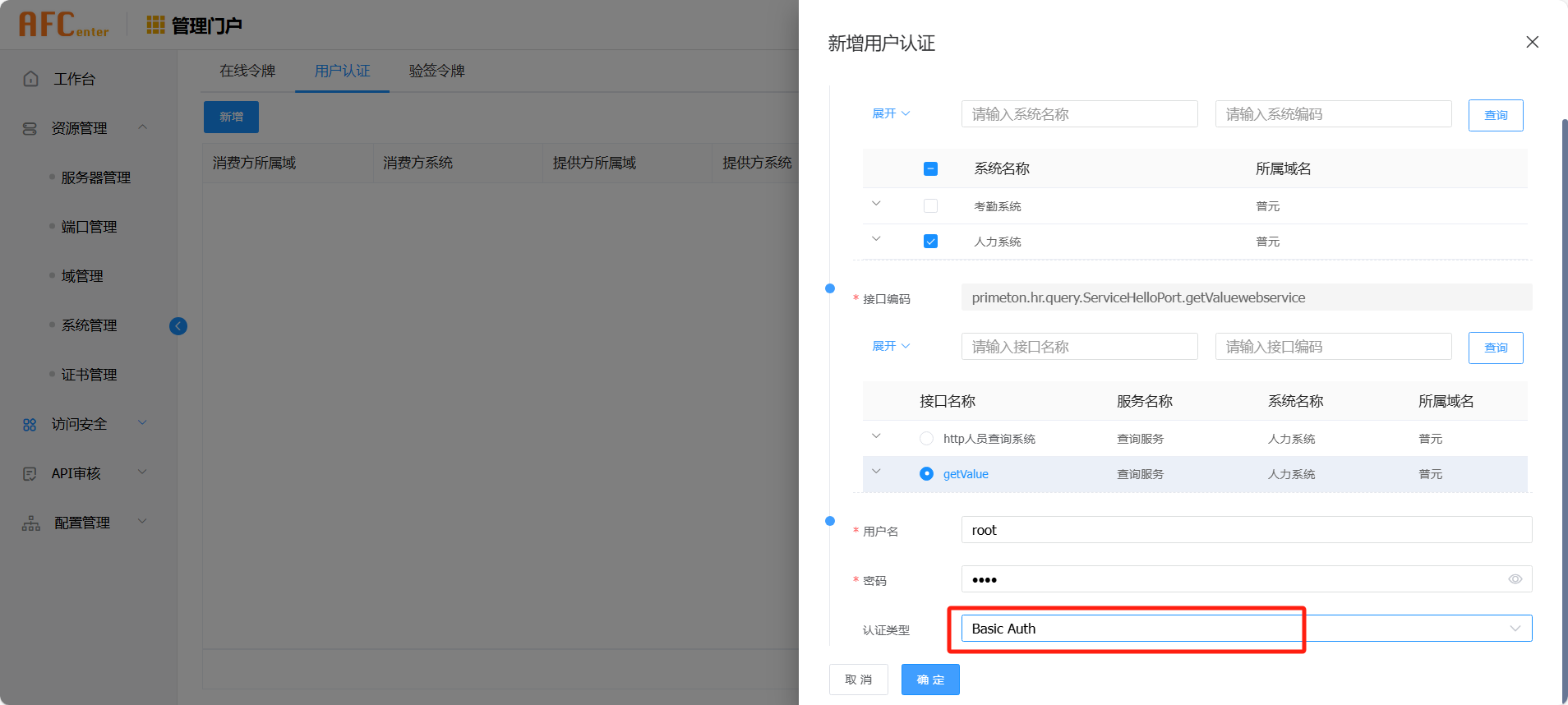Click the 资源管理 server icon

point(30,129)
